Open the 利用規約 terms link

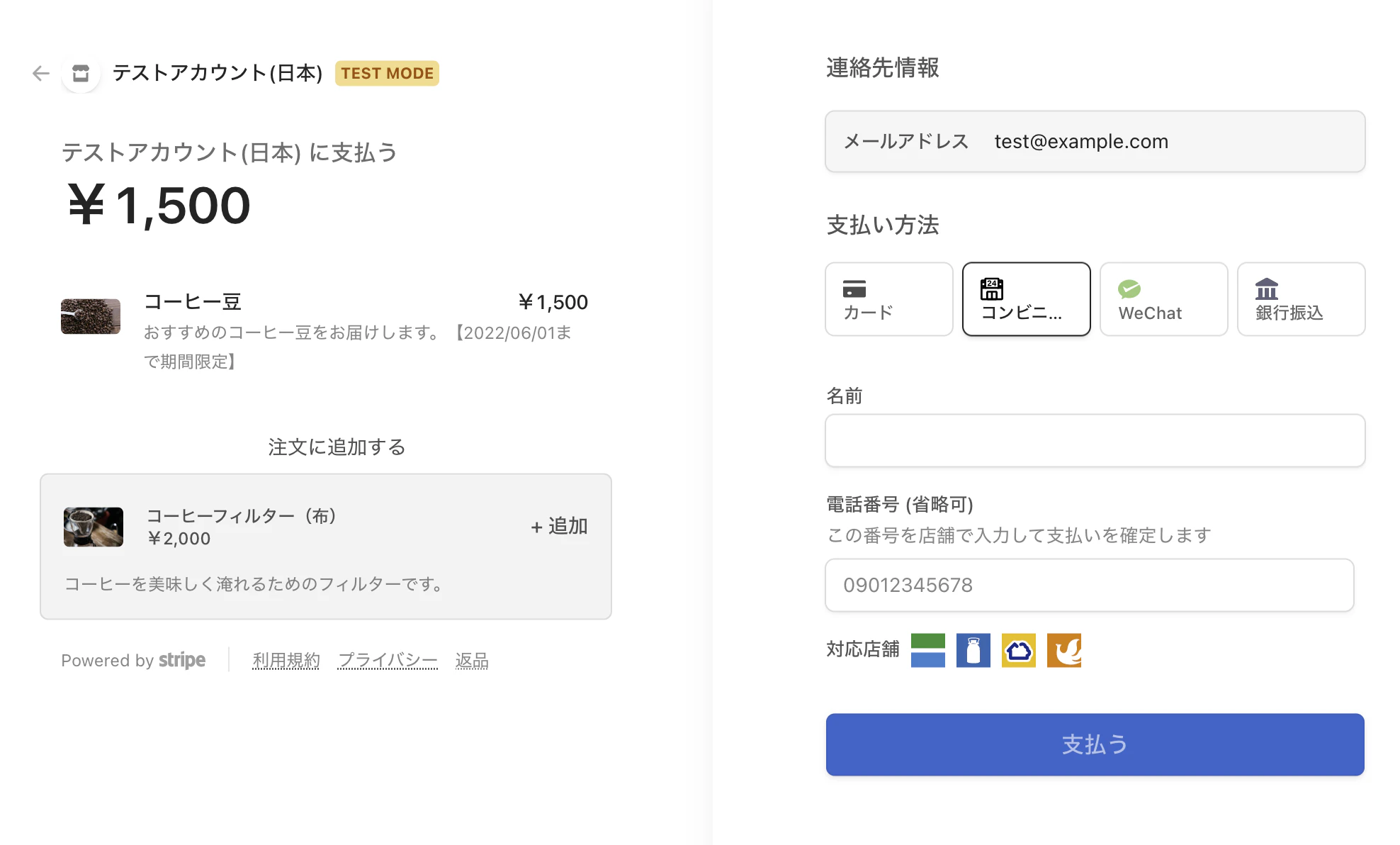tap(286, 660)
